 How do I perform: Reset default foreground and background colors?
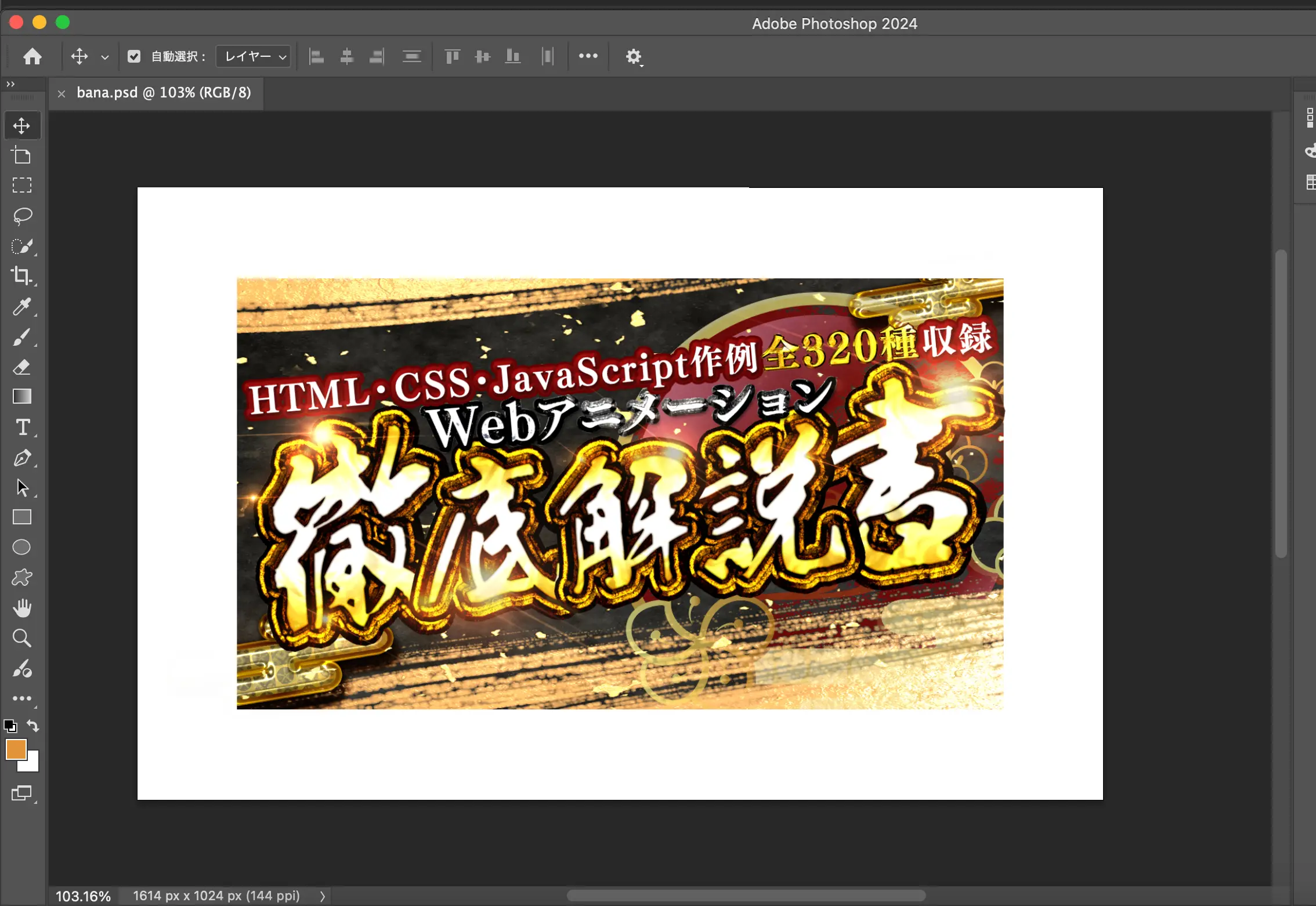(10, 726)
